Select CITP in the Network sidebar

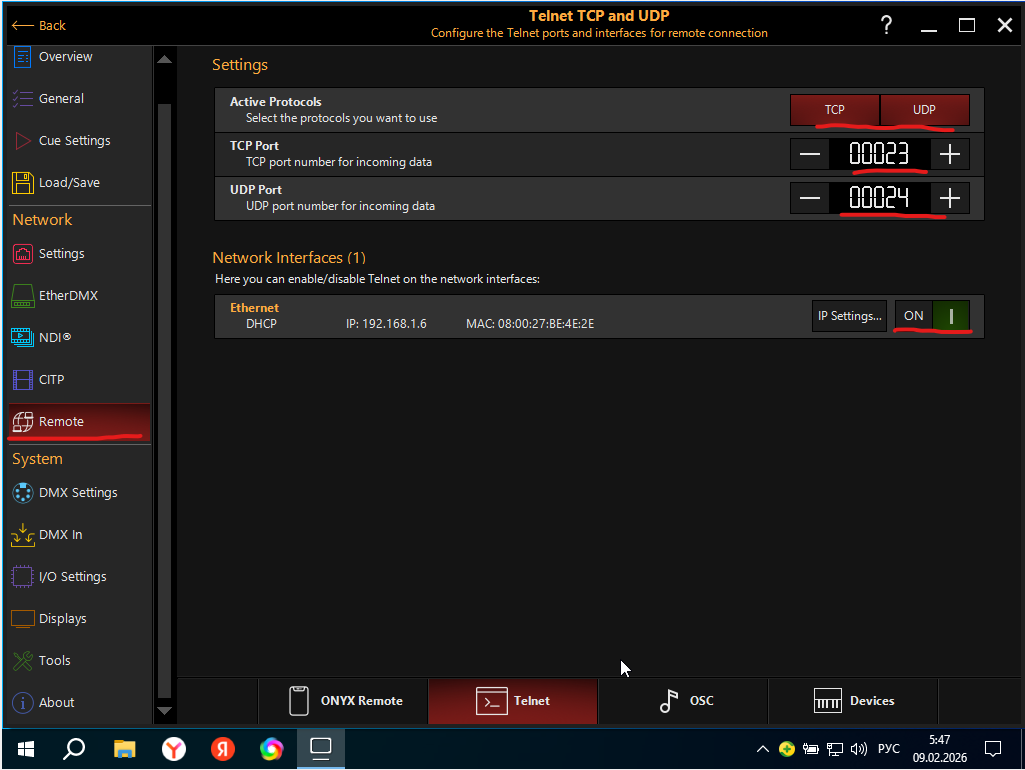(x=55, y=379)
